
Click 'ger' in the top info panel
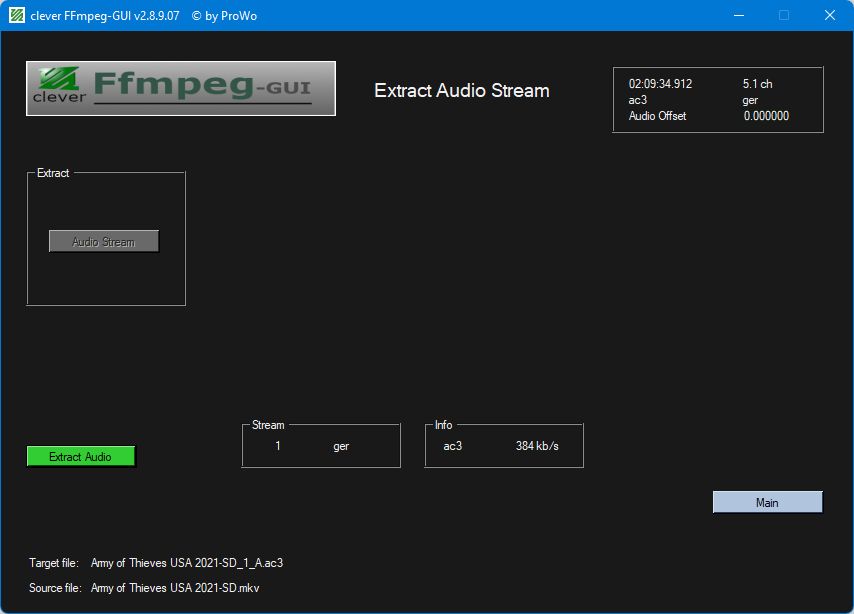point(750,100)
